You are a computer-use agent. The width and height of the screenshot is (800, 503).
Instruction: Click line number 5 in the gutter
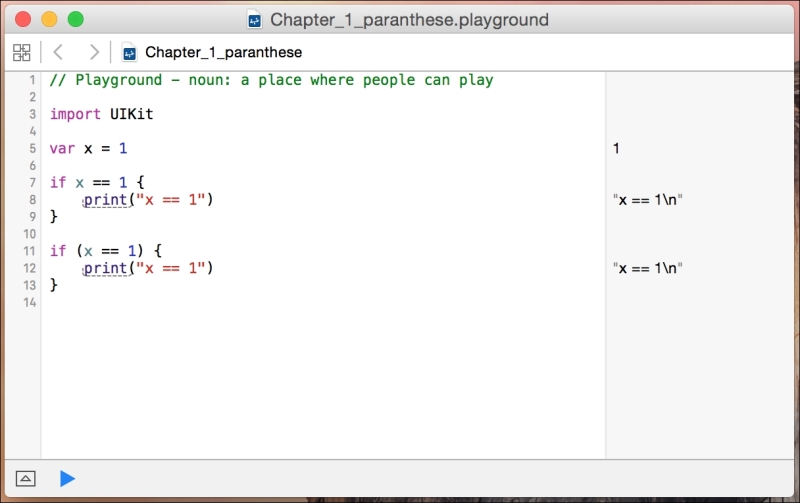click(33, 148)
